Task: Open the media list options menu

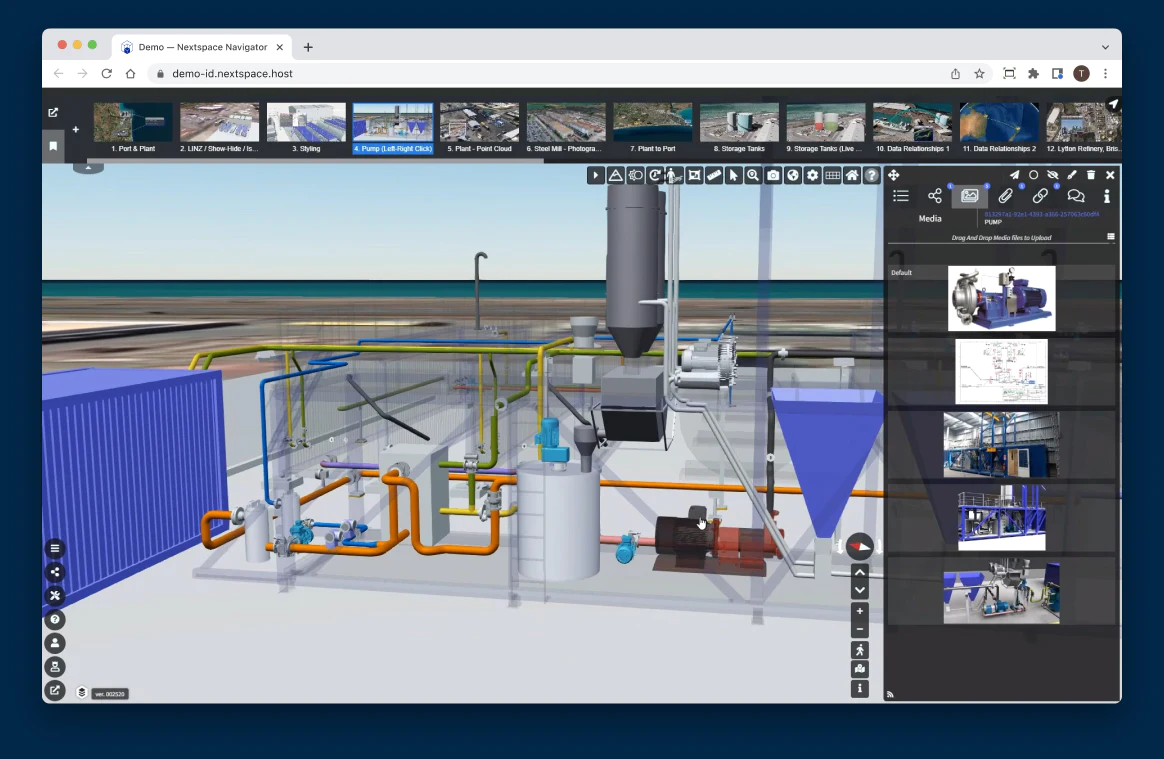Action: (x=1110, y=237)
